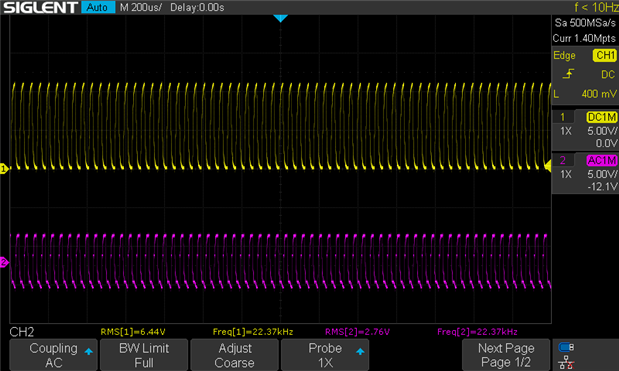Select the magenta channel 2 ground marker

coord(4,262)
